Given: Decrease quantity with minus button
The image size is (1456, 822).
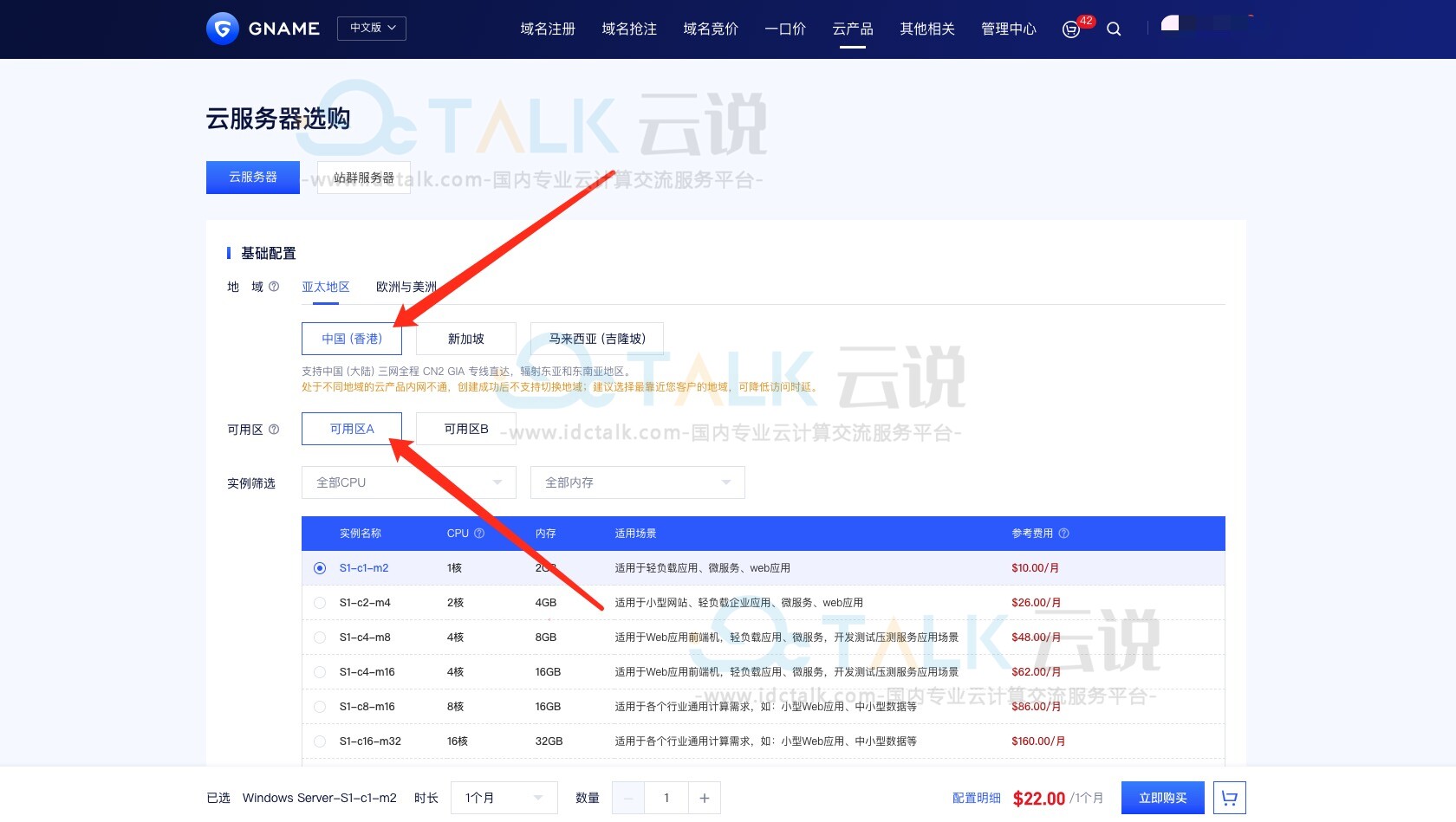Looking at the screenshot, I should 628,798.
